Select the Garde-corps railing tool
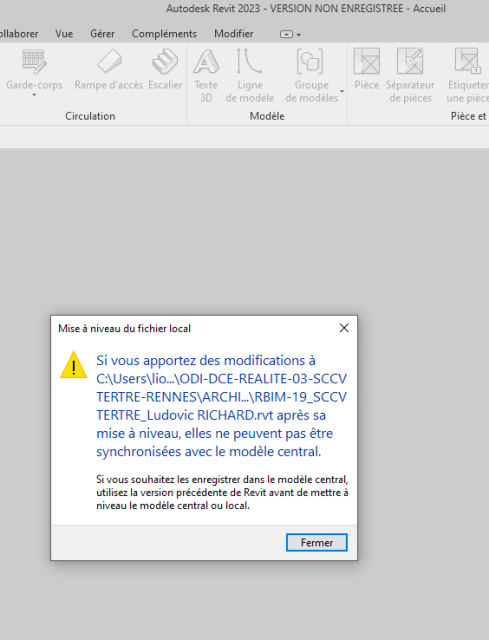 (34, 69)
